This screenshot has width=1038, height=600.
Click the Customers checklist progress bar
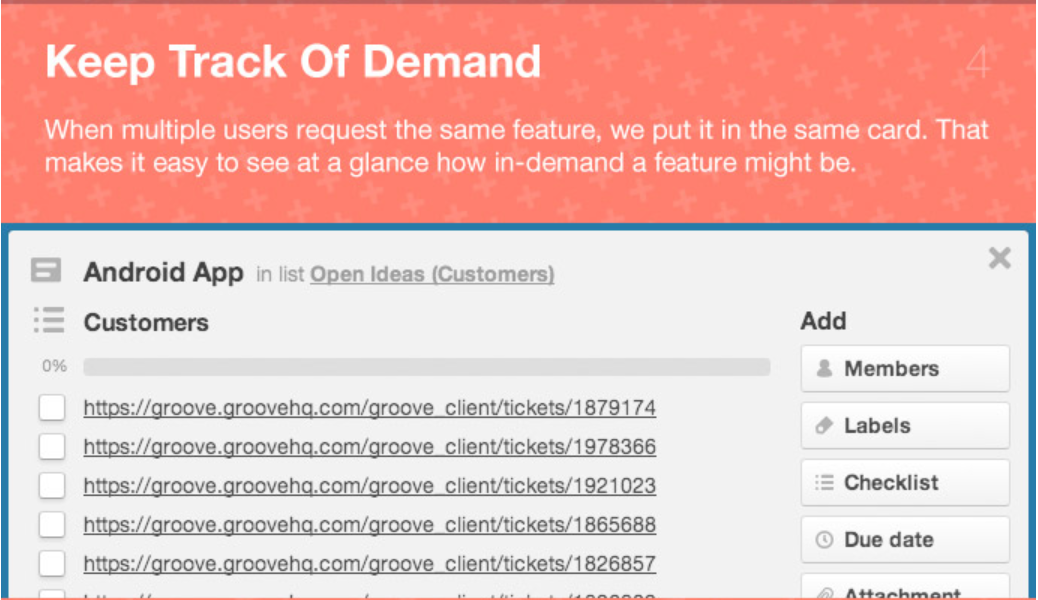[426, 367]
